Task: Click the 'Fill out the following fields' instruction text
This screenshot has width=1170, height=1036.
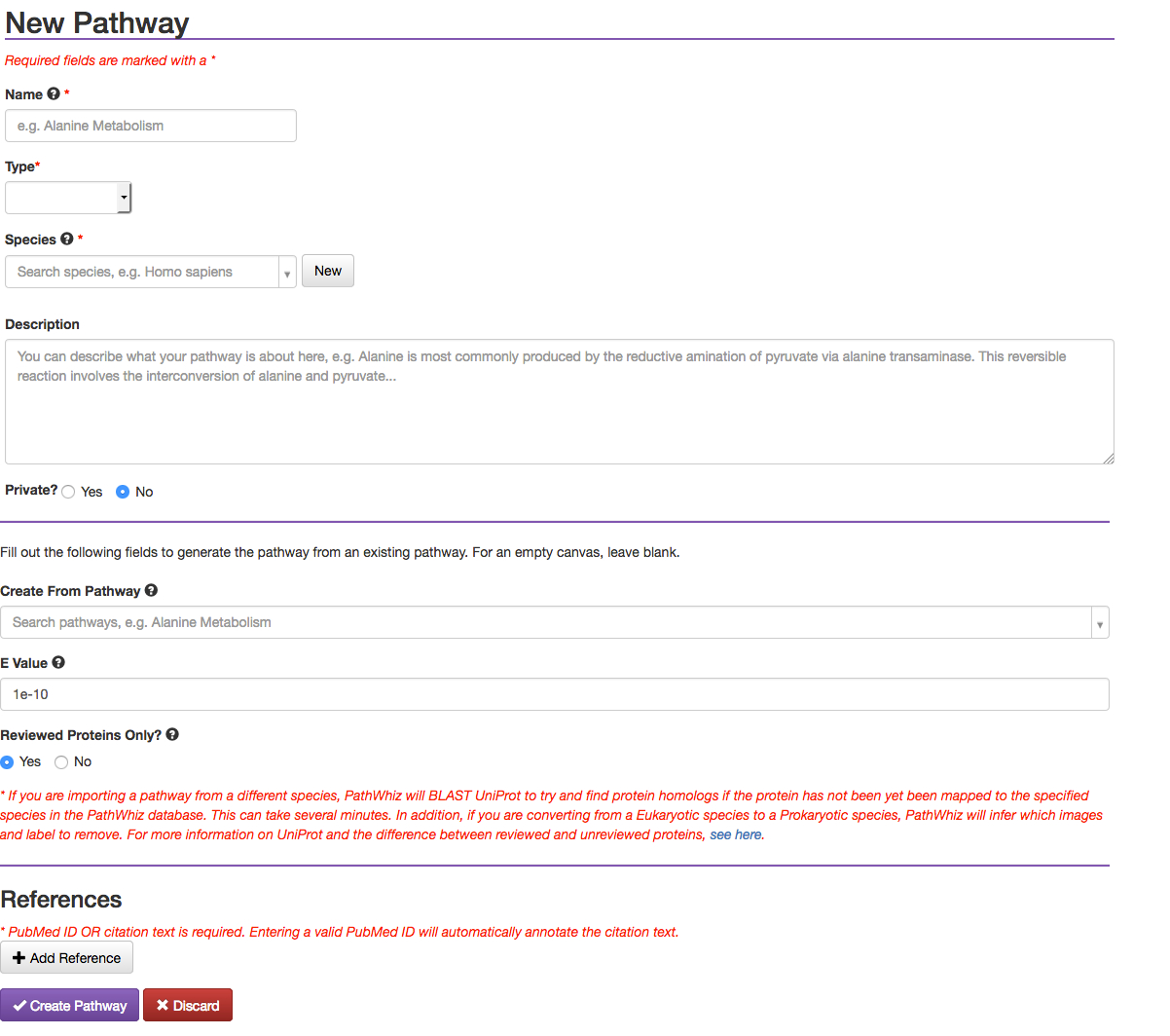Action: click(340, 552)
